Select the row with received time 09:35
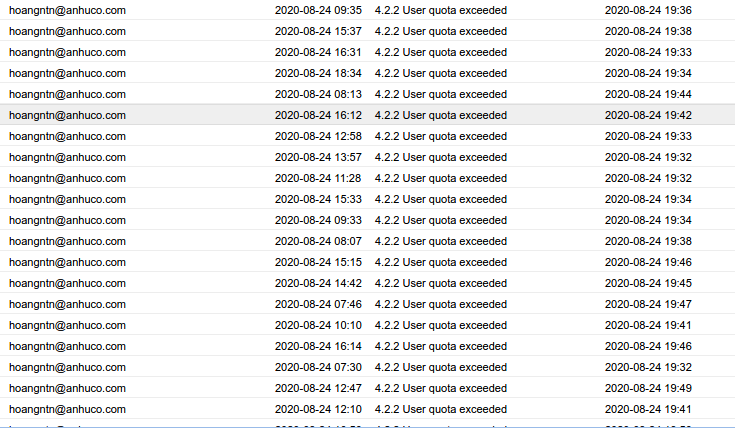Screen dimensions: 735x431 (x=368, y=10)
